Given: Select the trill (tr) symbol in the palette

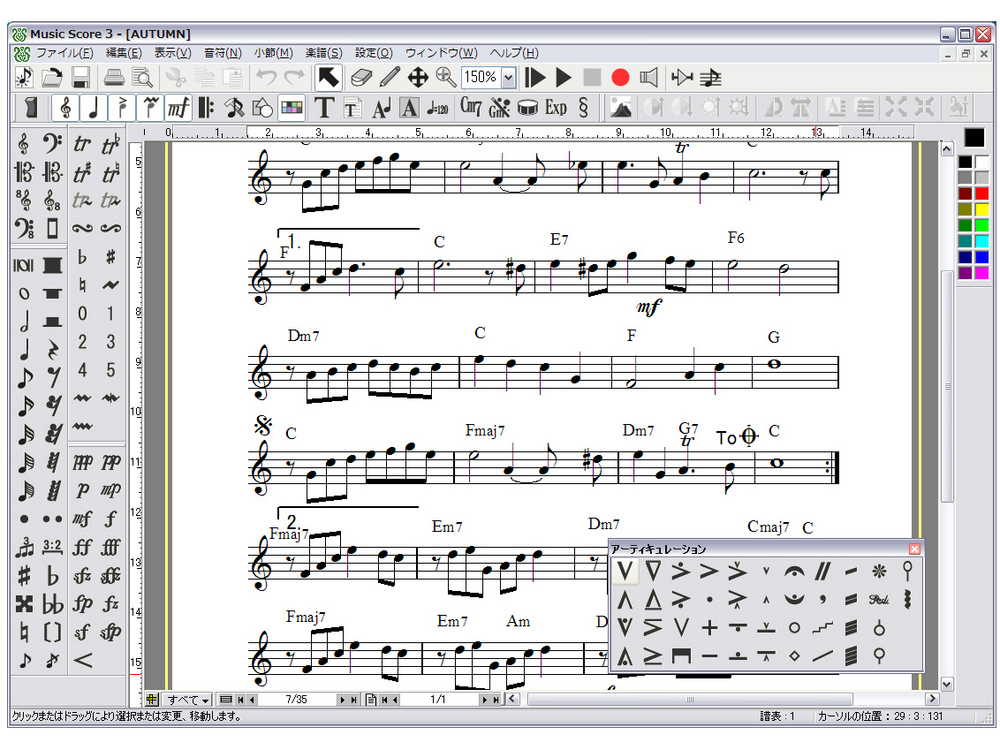Looking at the screenshot, I should tap(83, 145).
